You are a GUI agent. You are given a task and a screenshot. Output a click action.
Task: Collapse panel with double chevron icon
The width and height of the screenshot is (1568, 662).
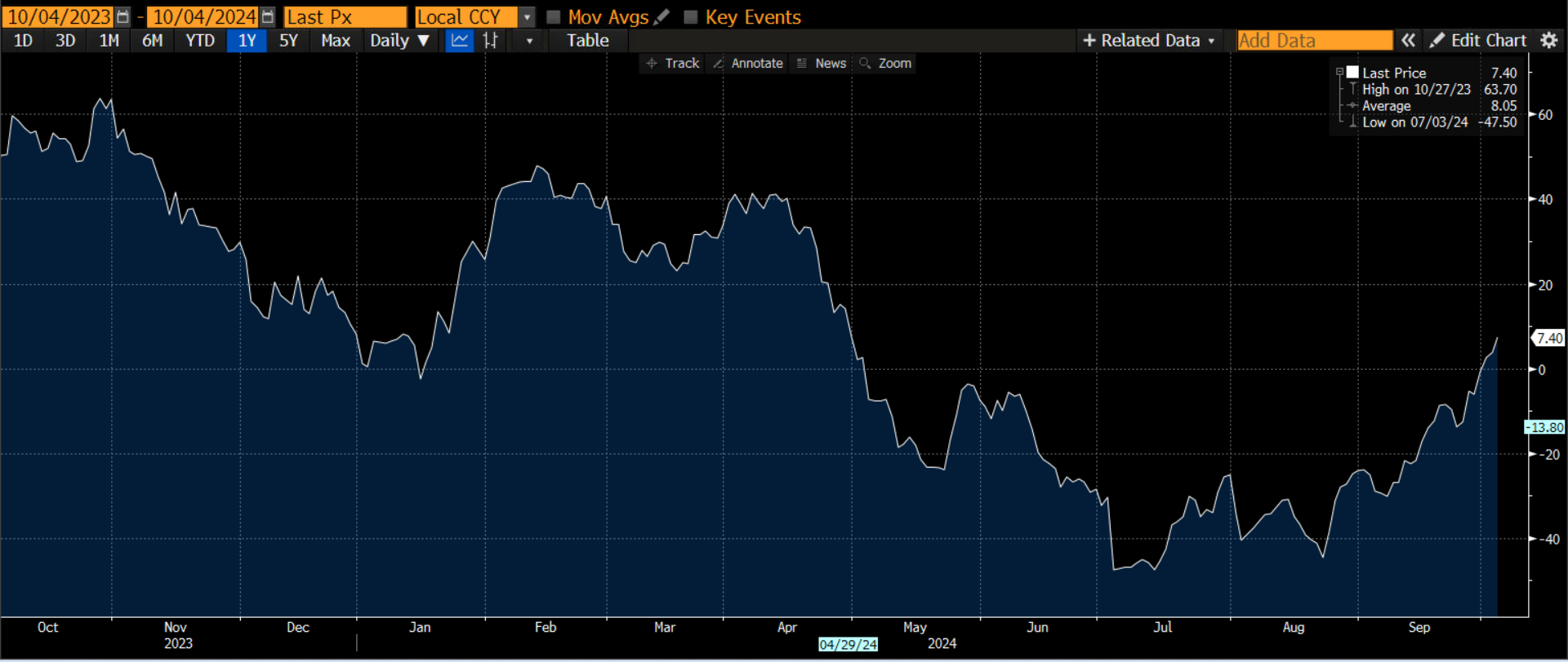(x=1408, y=40)
